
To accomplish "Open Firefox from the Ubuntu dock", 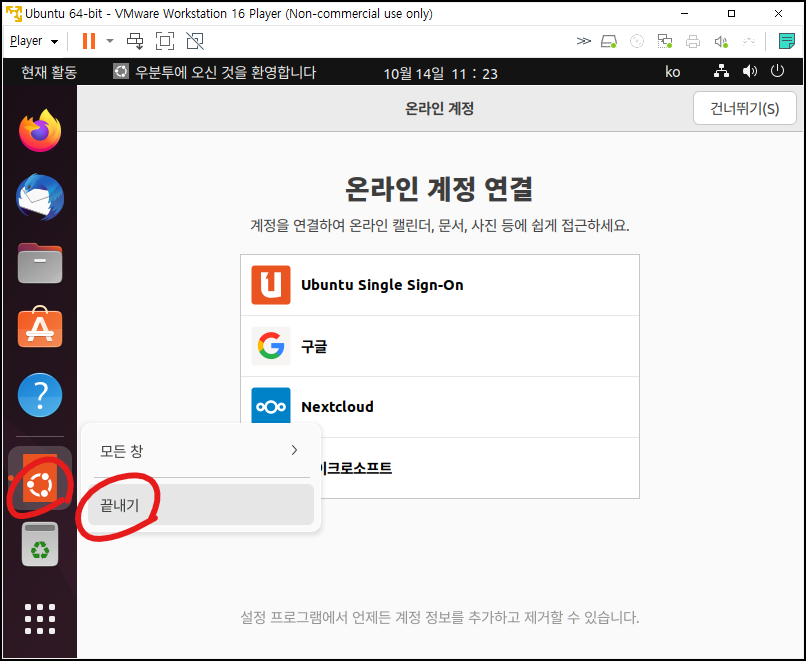I will point(40,131).
